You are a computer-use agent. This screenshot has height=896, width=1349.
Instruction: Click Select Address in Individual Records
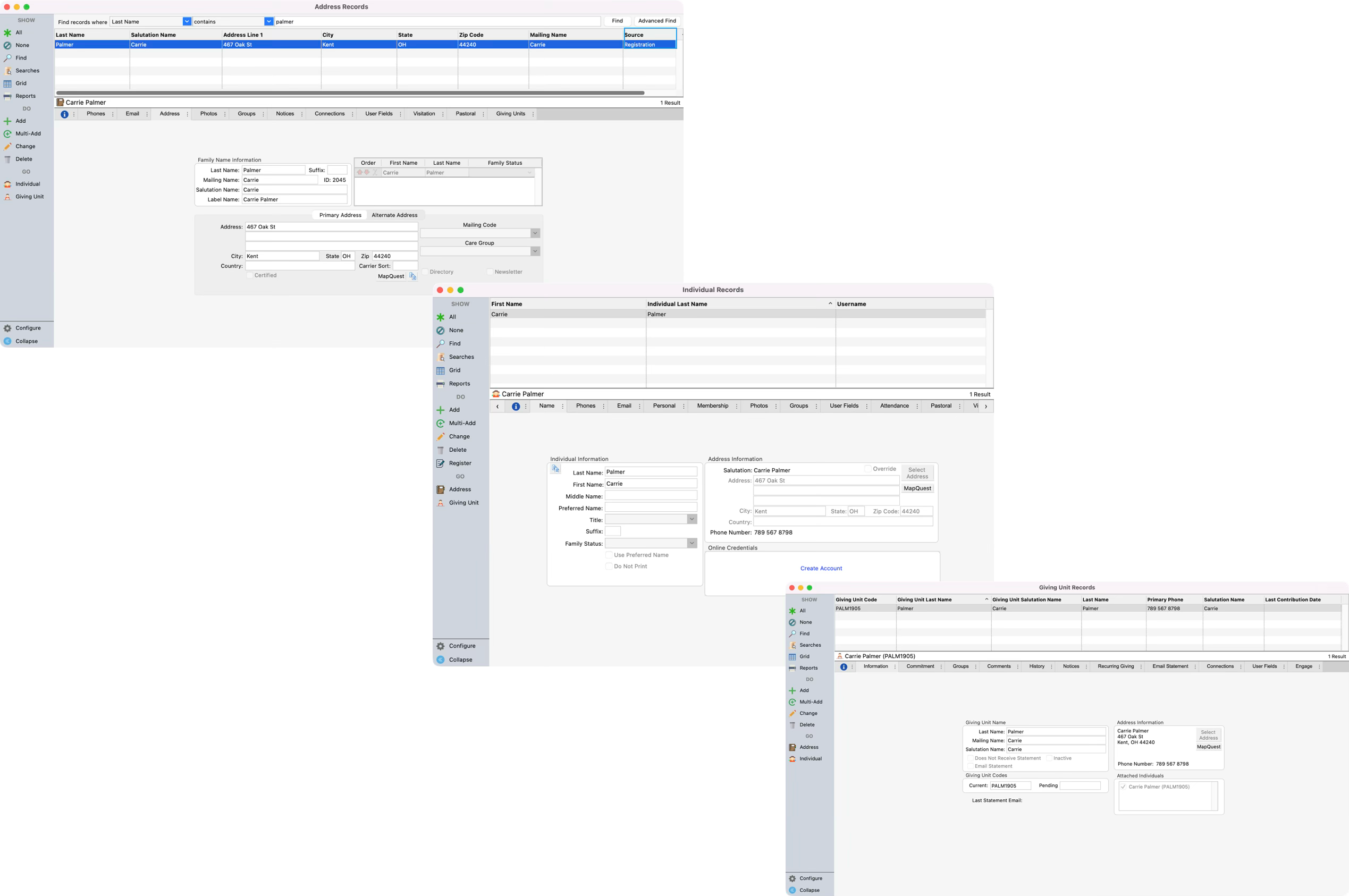pyautogui.click(x=917, y=474)
